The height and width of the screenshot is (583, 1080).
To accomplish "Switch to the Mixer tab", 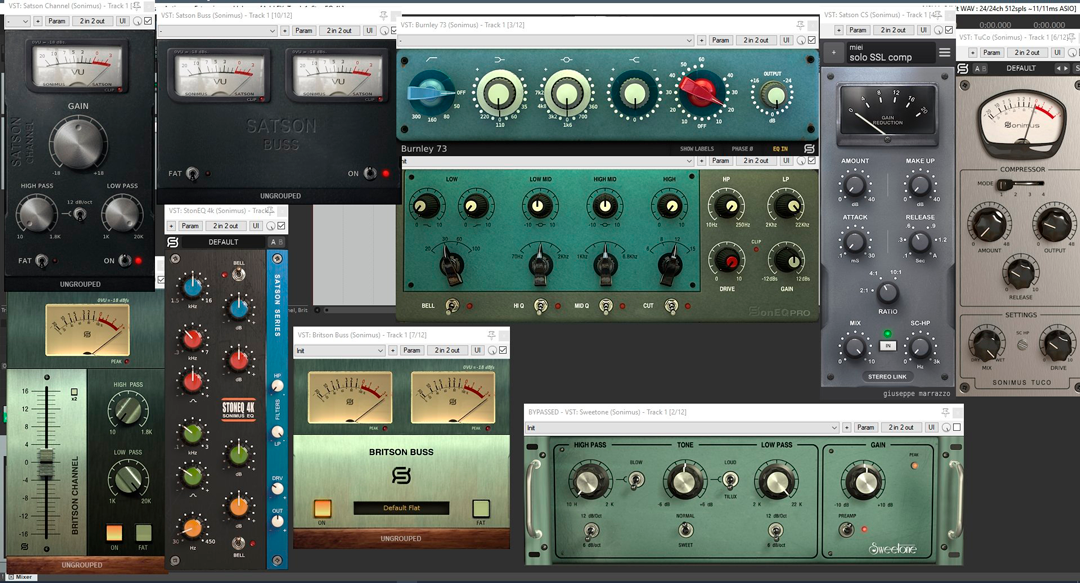I will 20,577.
